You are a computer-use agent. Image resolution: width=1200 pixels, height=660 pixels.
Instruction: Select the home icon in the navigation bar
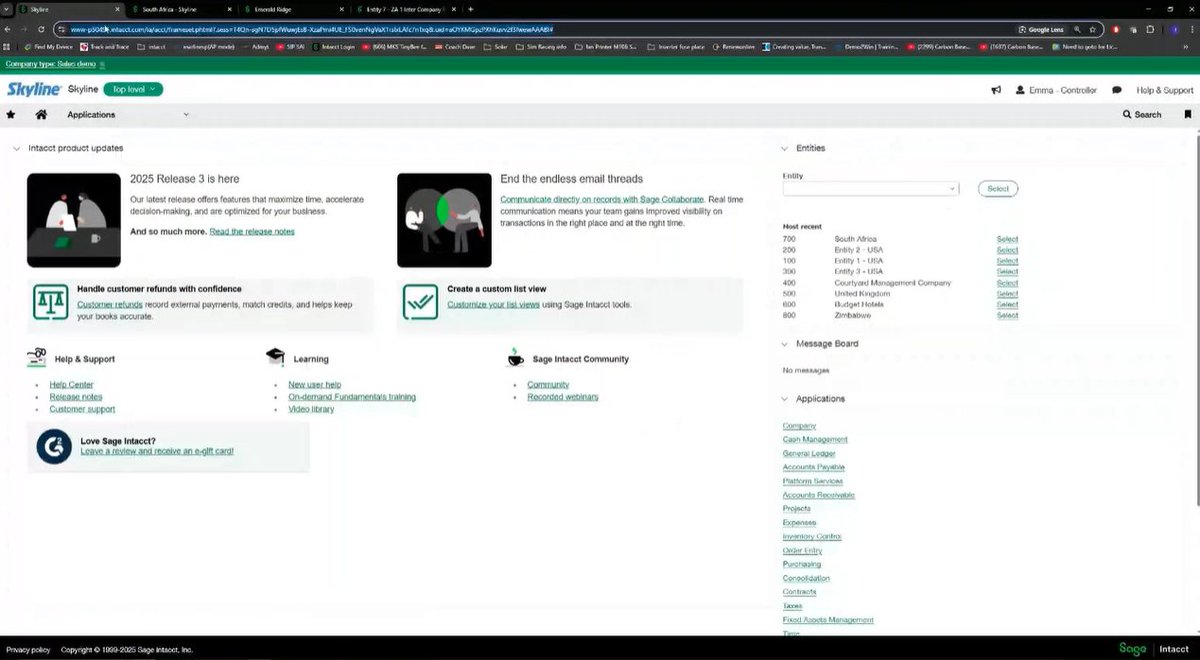(39, 114)
